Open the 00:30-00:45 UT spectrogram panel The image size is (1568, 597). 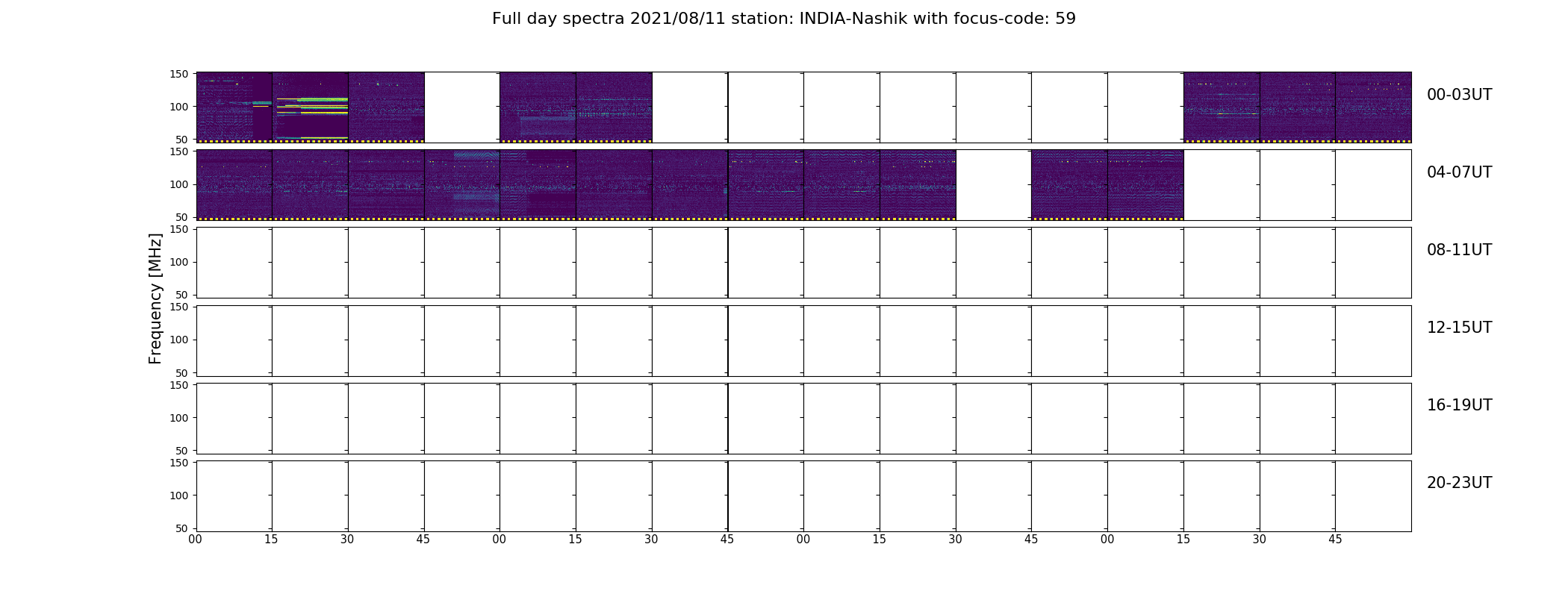(386, 107)
